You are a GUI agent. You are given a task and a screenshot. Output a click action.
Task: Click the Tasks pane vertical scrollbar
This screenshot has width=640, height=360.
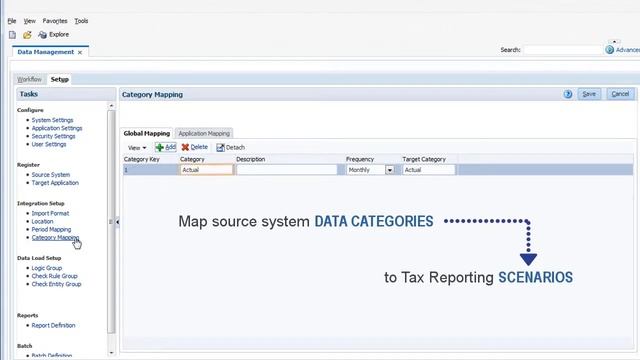click(x=111, y=222)
